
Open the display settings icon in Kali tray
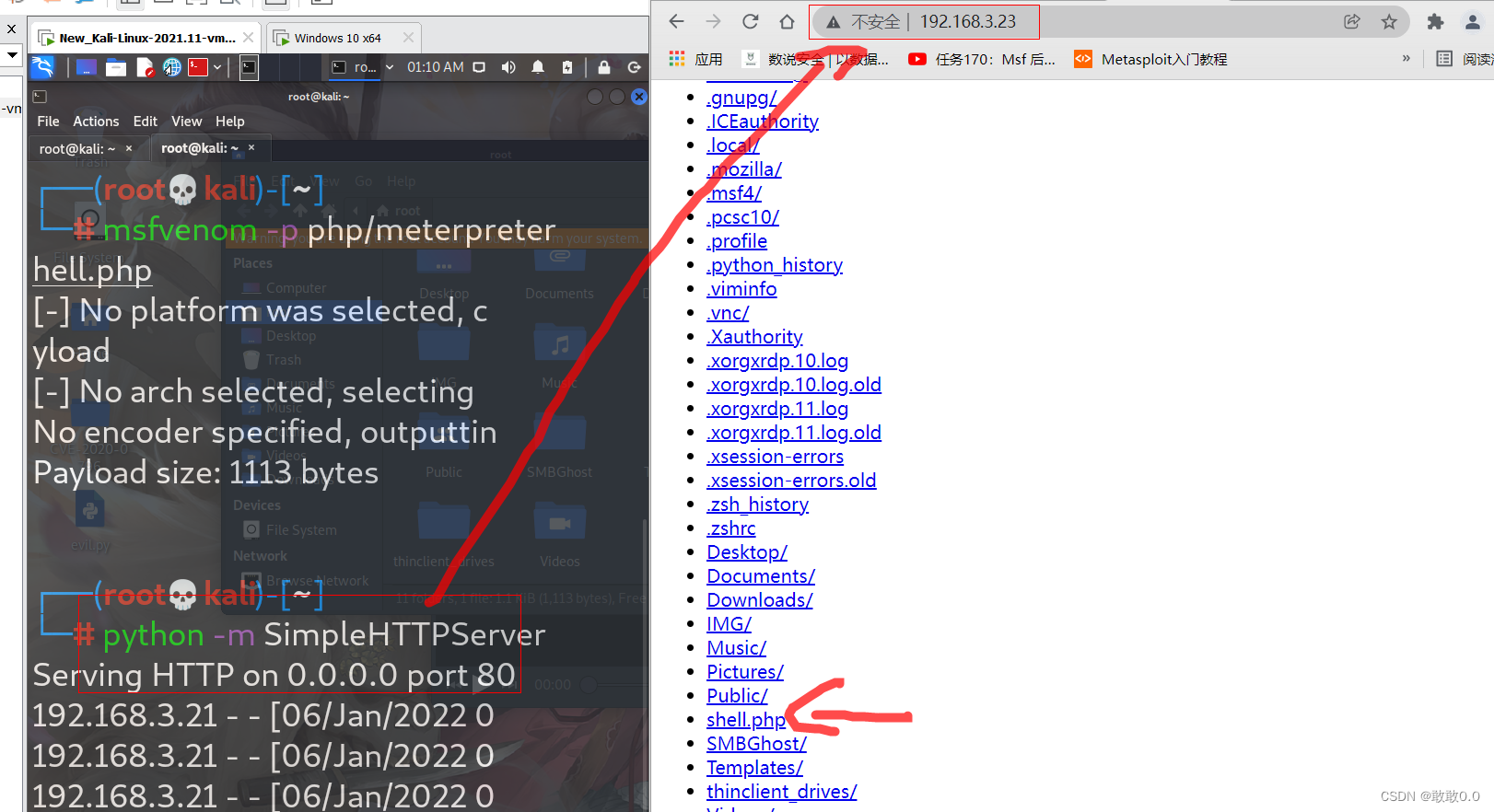[x=479, y=67]
